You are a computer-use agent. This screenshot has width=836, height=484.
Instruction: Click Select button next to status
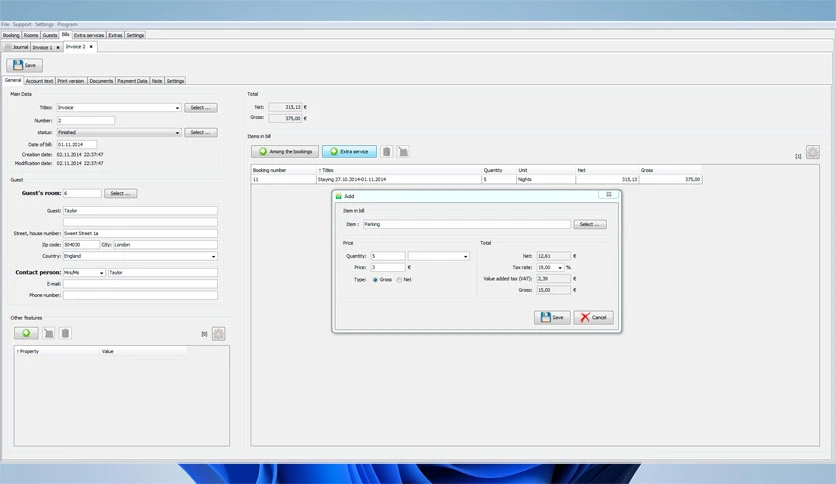[200, 132]
